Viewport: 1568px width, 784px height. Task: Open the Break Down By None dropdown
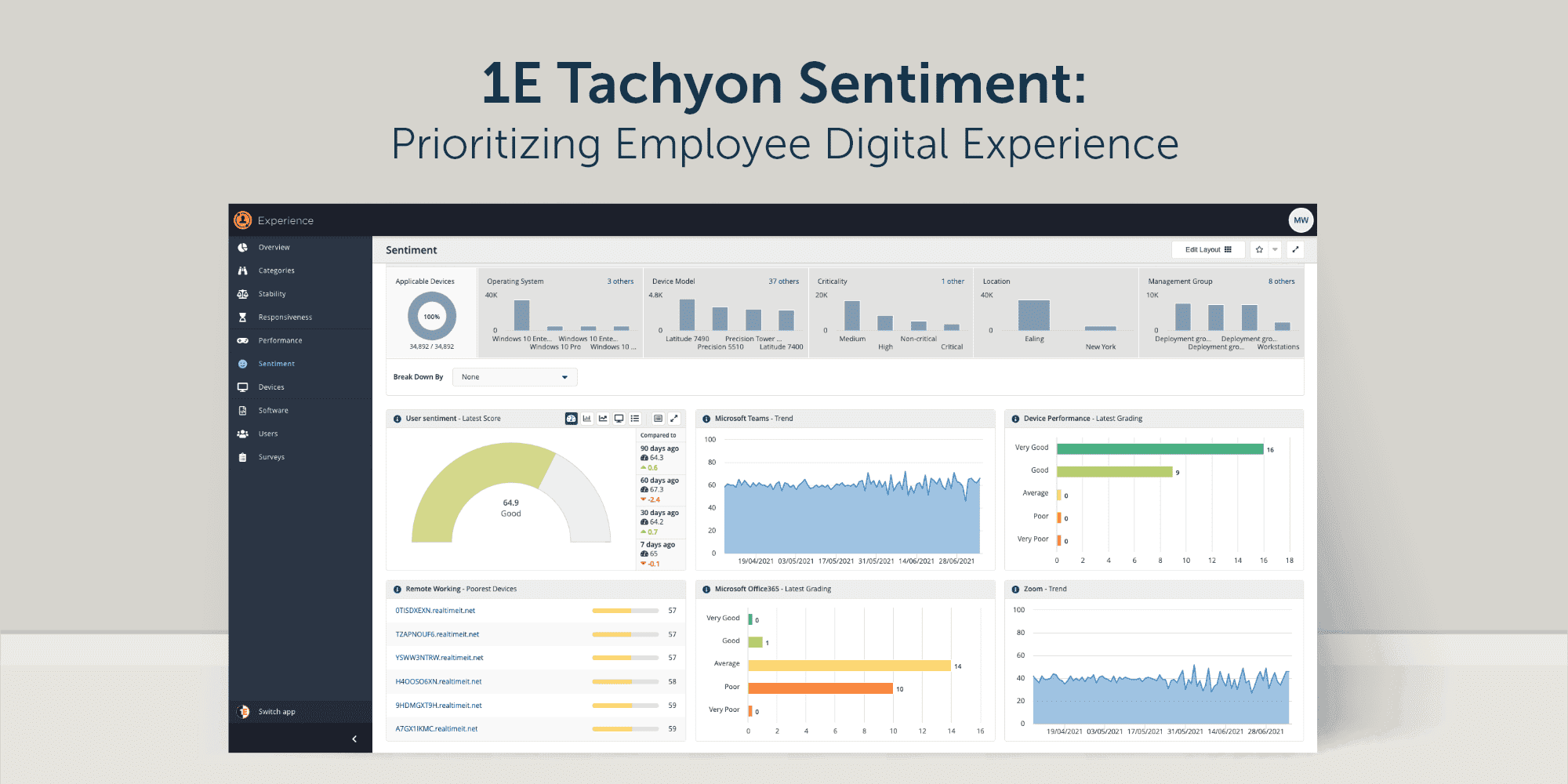coord(514,377)
